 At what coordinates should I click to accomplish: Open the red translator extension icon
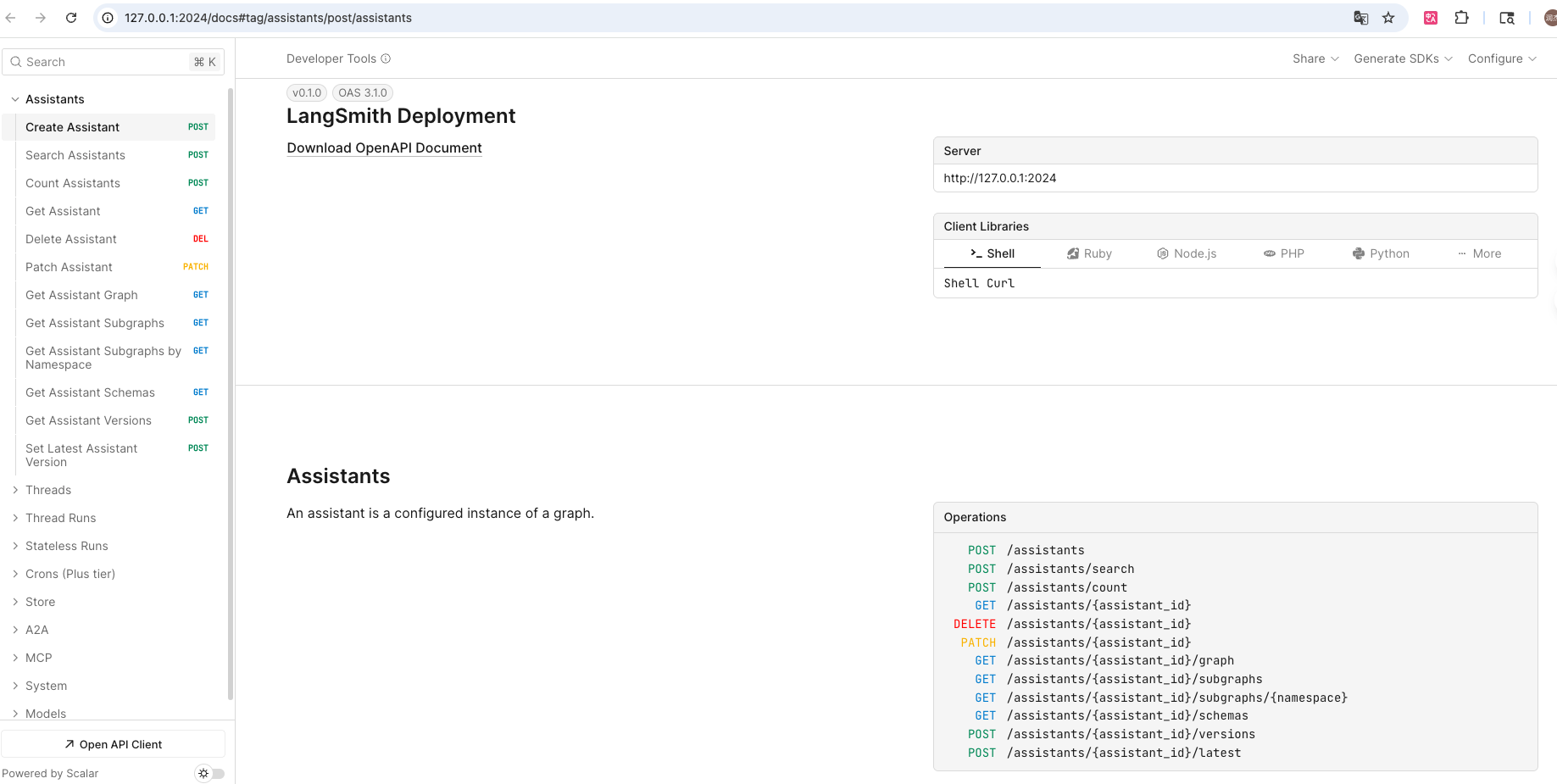(1431, 18)
